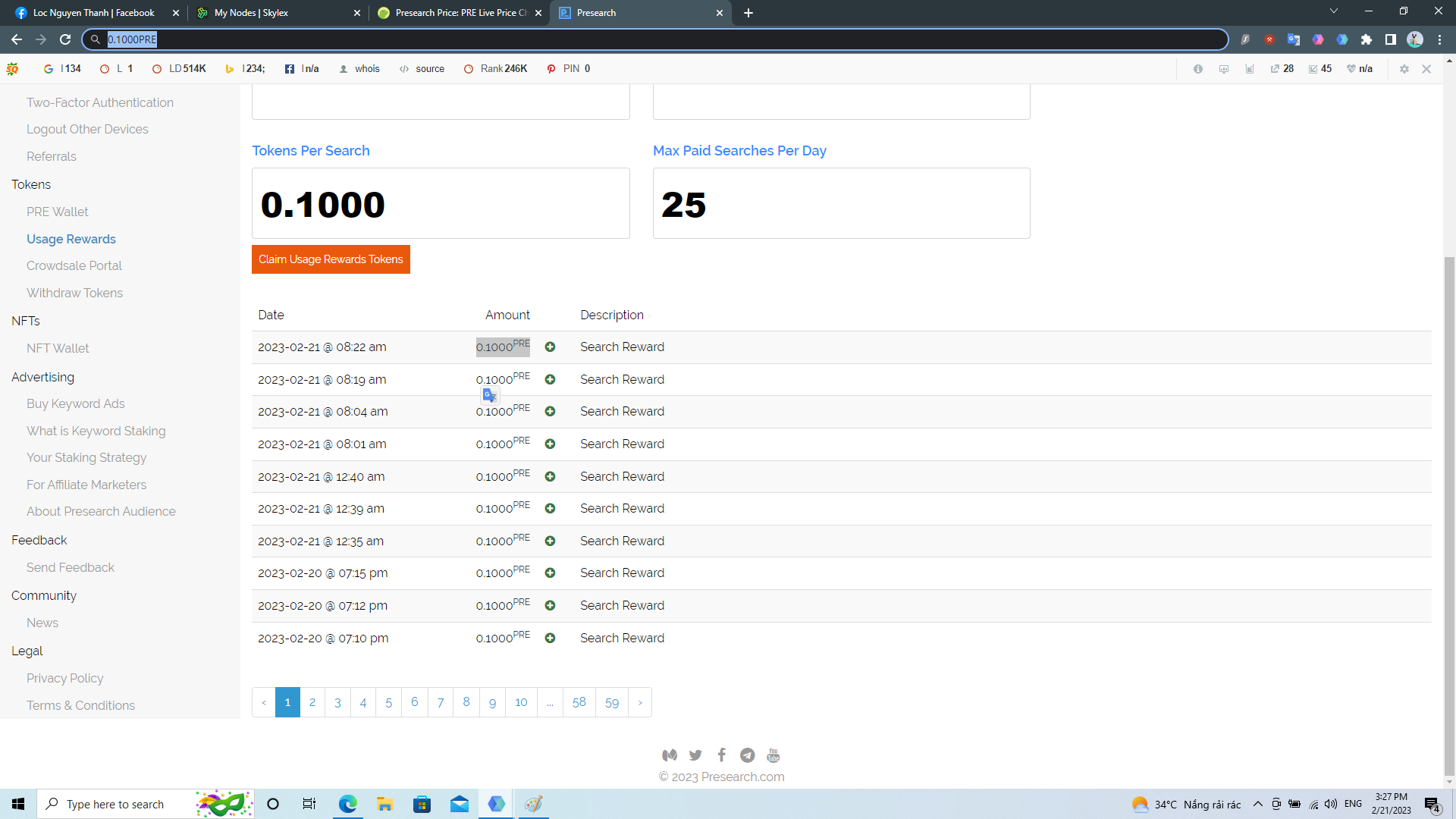This screenshot has width=1456, height=819.
Task: Expand the 12:35 am reward row details
Action: 550,541
